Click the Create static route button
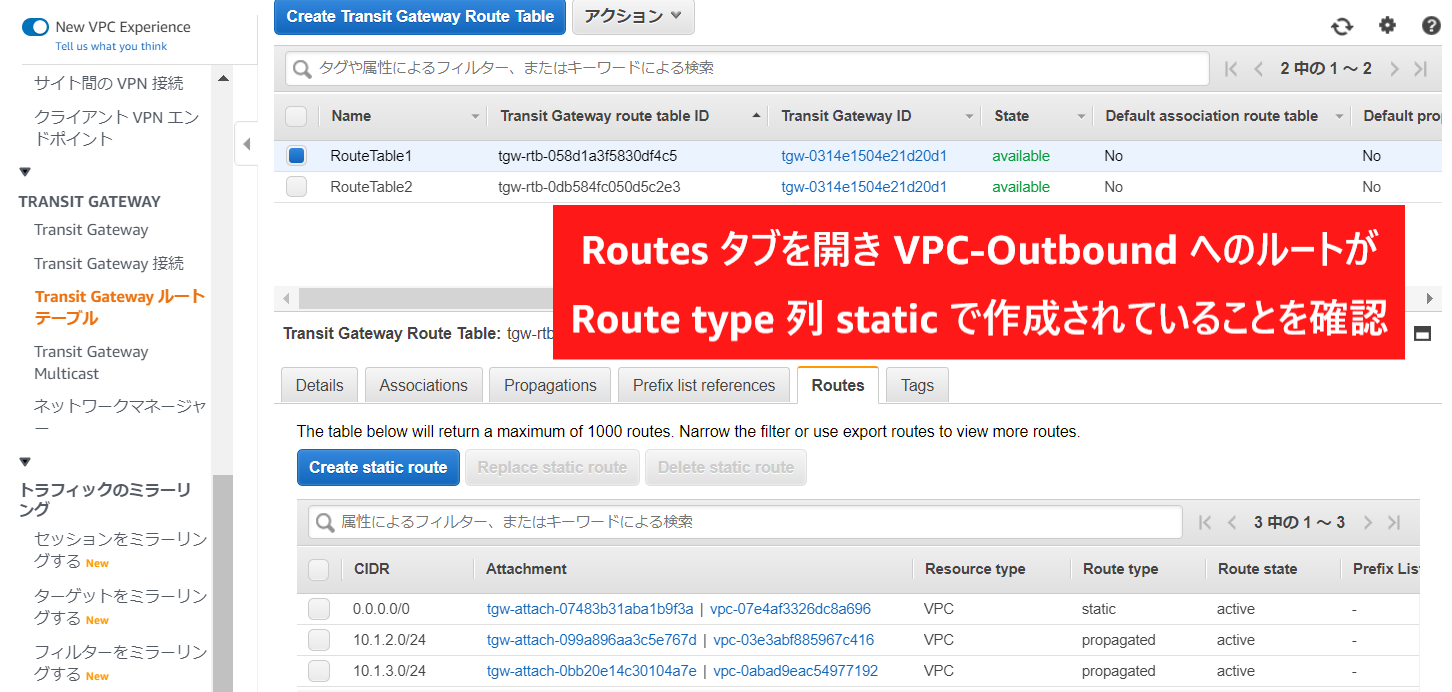The height and width of the screenshot is (692, 1452). pos(378,467)
